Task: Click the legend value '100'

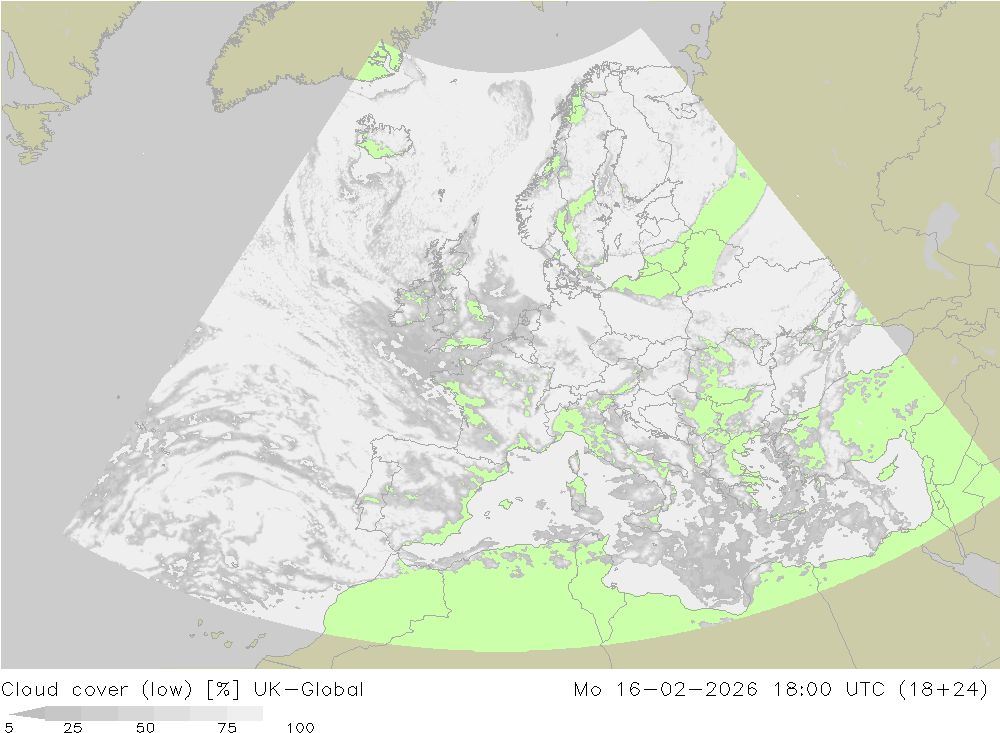Action: point(300,727)
